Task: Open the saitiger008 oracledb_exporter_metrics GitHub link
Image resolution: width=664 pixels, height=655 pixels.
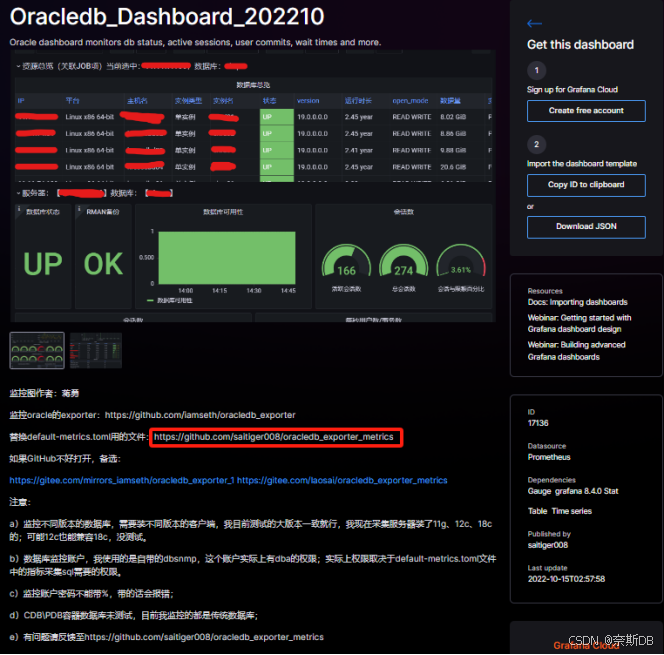Action: [x=274, y=437]
